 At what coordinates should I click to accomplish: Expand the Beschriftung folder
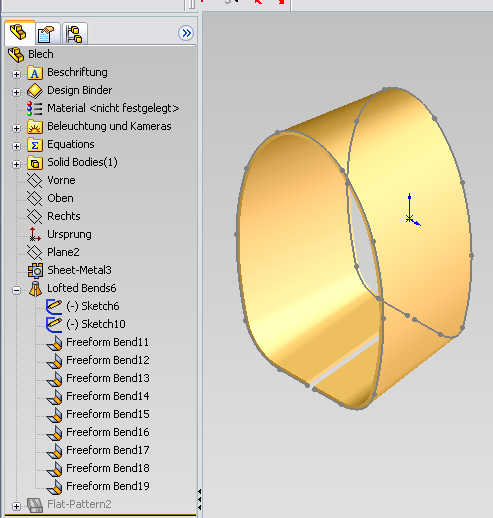tap(16, 74)
